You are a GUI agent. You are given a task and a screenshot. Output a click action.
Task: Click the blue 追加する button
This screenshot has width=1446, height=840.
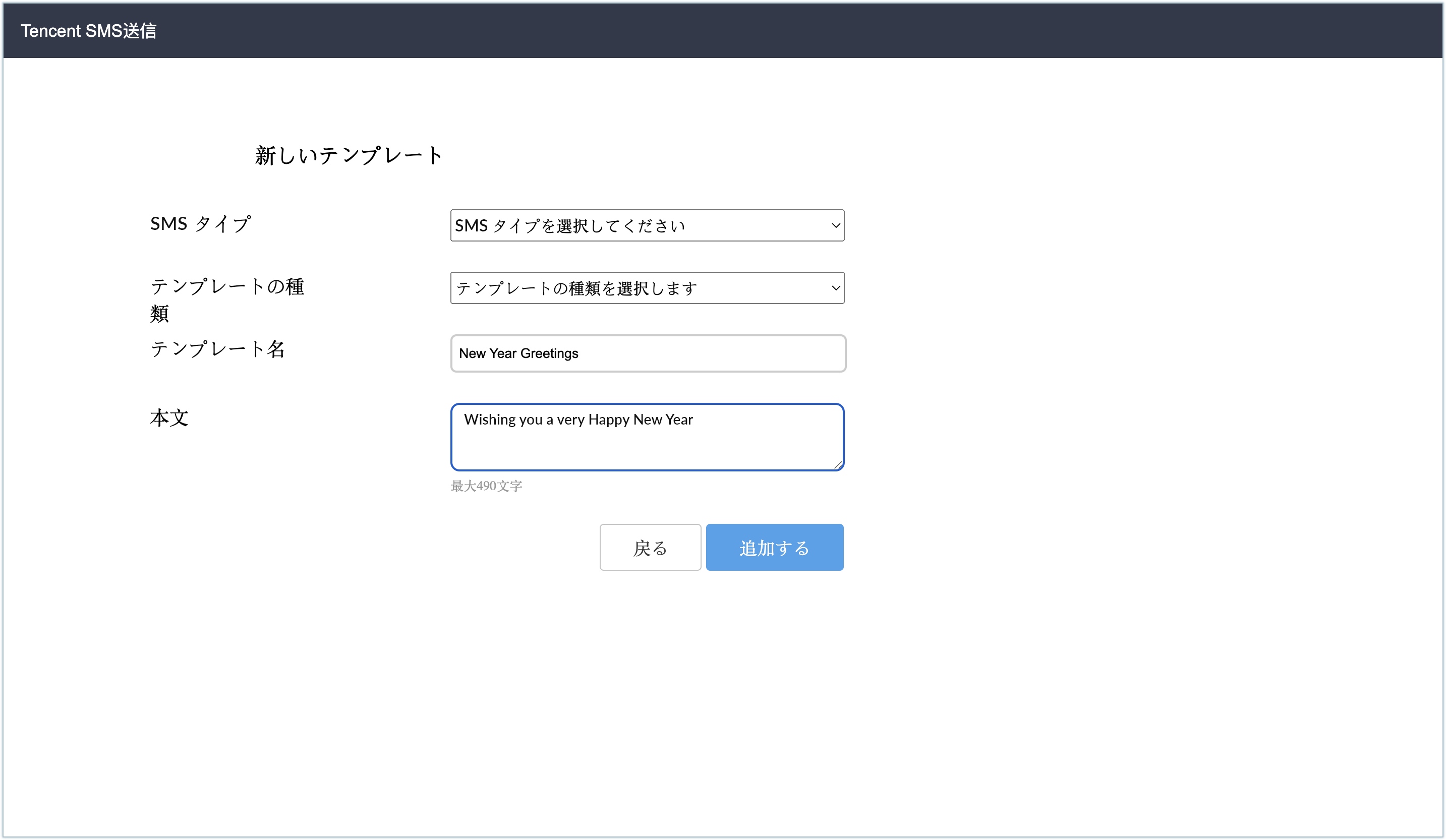tap(774, 548)
